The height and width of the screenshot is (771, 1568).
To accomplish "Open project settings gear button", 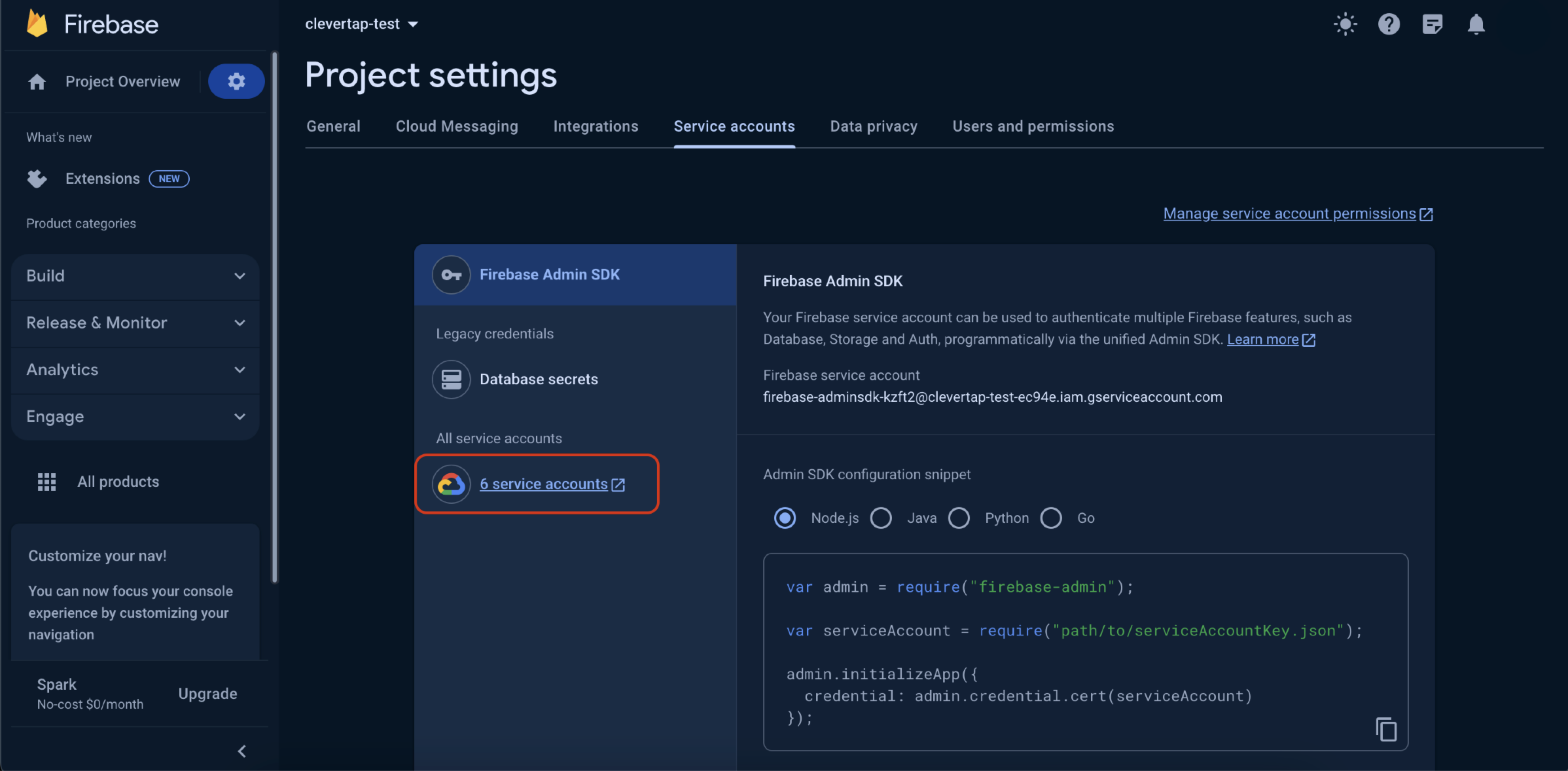I will [x=236, y=81].
